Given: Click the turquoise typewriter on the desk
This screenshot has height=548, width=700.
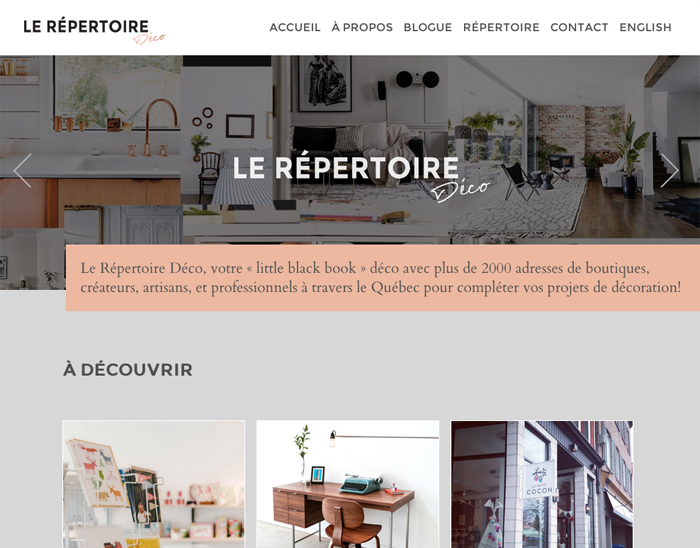Looking at the screenshot, I should click(x=361, y=484).
